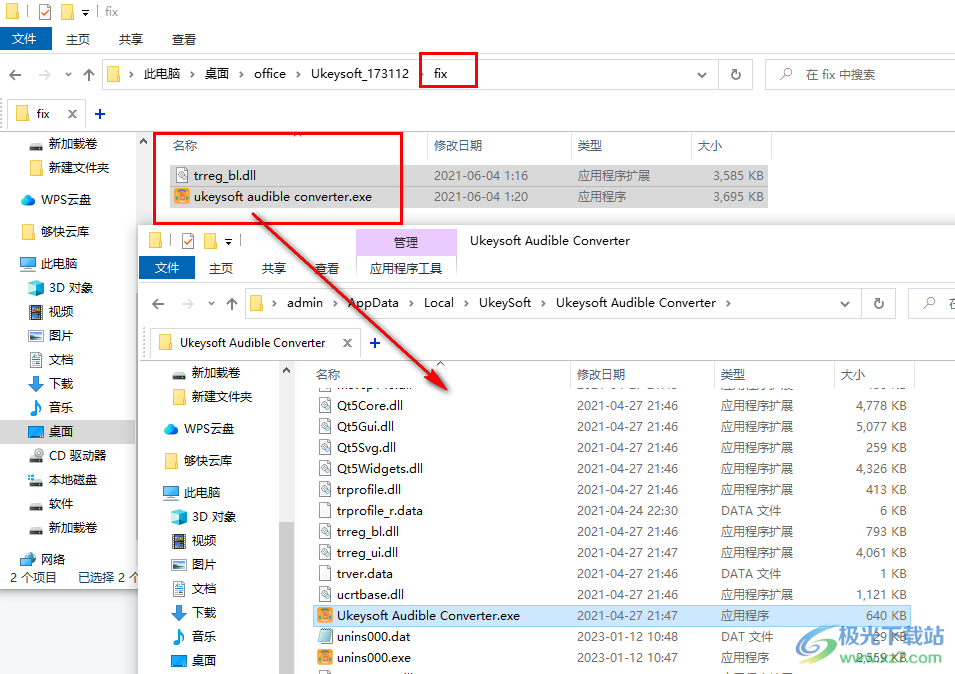Open quick access toolbar dropdown in fix window
Screen dimensions: 955x674
coord(85,12)
